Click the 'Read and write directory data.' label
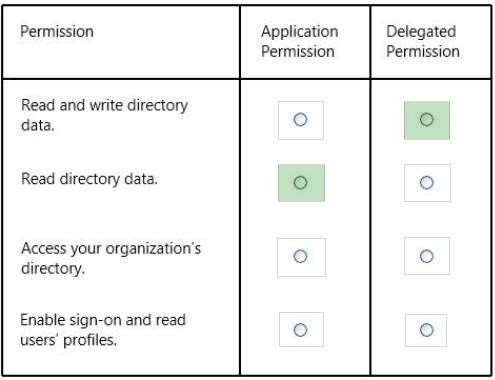 104,115
